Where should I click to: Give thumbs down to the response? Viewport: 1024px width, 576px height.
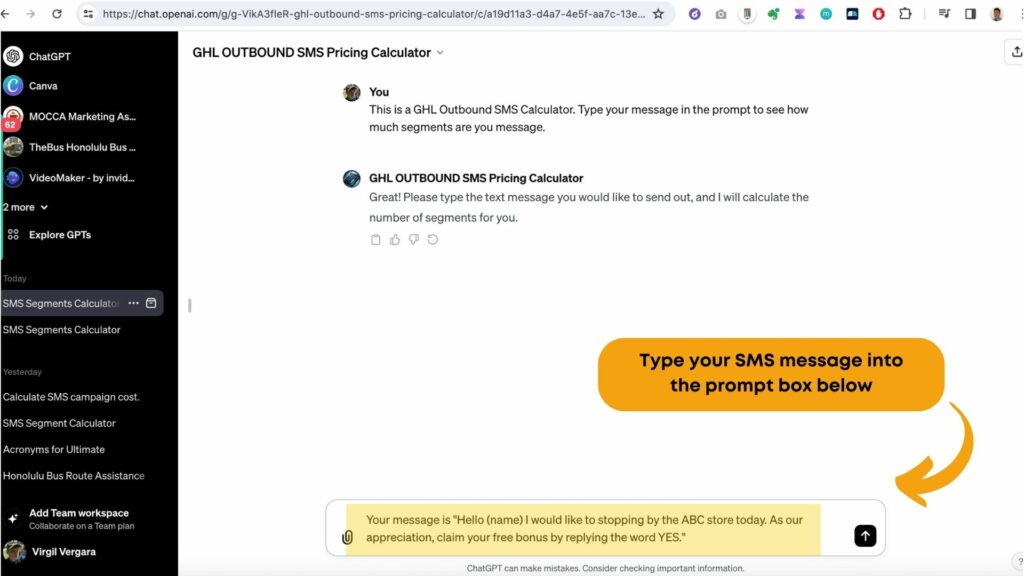tap(413, 240)
